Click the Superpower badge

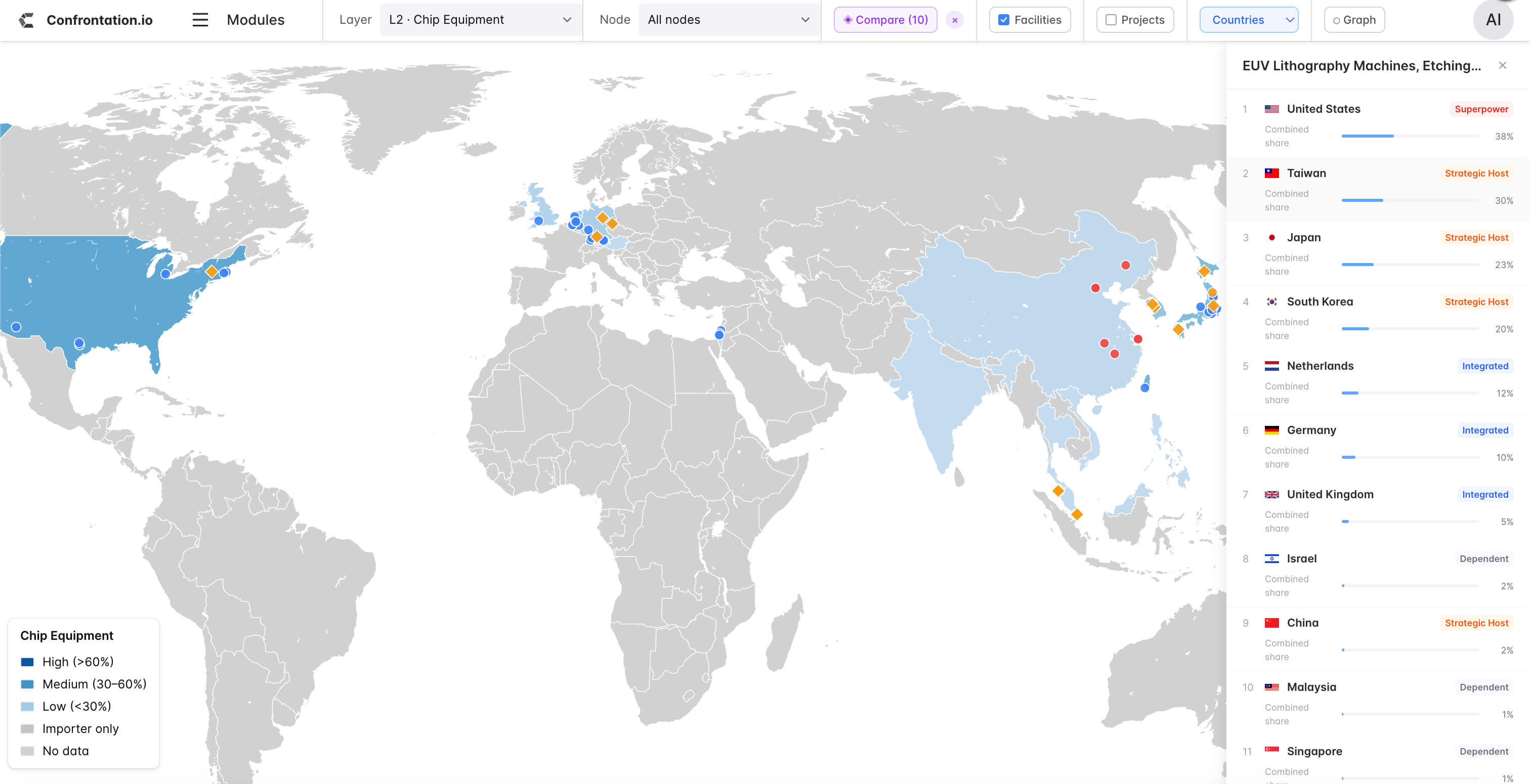pyautogui.click(x=1481, y=109)
